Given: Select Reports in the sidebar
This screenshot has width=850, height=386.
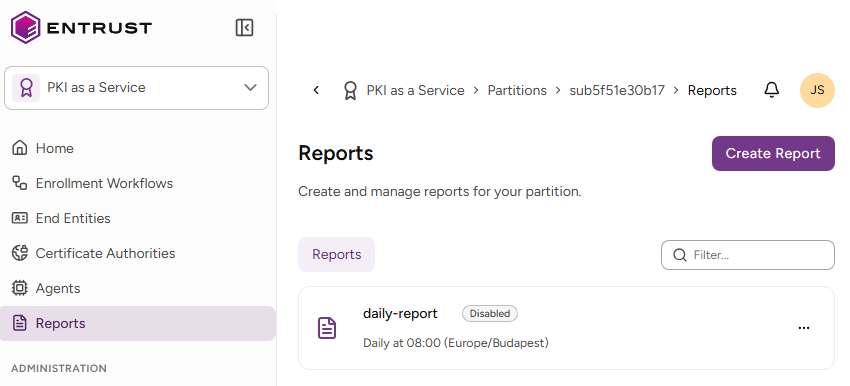Looking at the screenshot, I should tap(138, 324).
